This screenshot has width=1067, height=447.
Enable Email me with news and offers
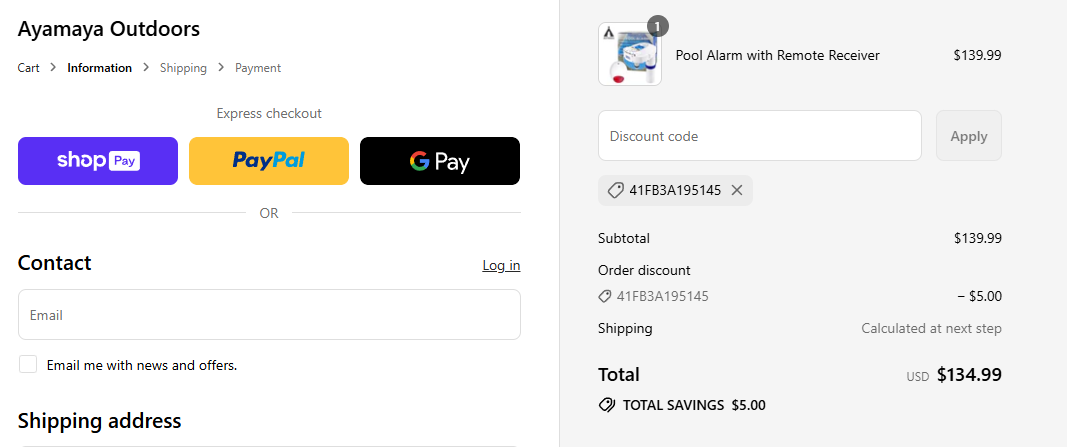(28, 364)
